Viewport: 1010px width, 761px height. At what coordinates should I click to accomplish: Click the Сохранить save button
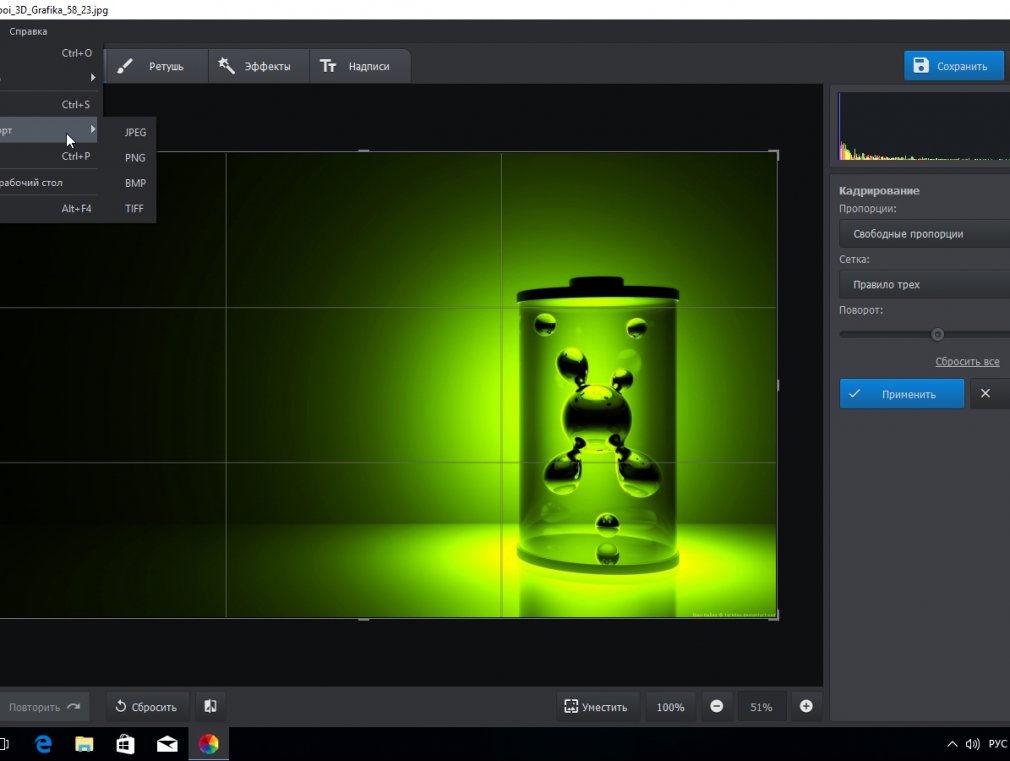953,66
